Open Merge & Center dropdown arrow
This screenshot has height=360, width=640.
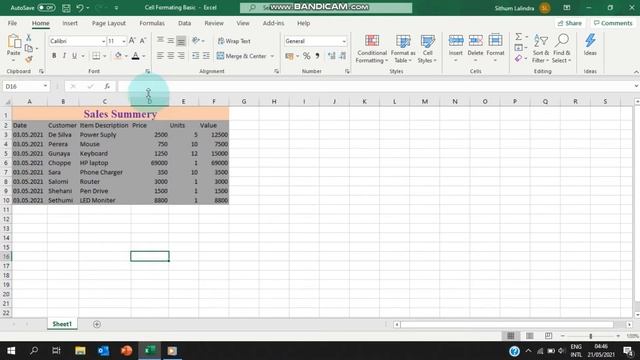click(x=272, y=56)
